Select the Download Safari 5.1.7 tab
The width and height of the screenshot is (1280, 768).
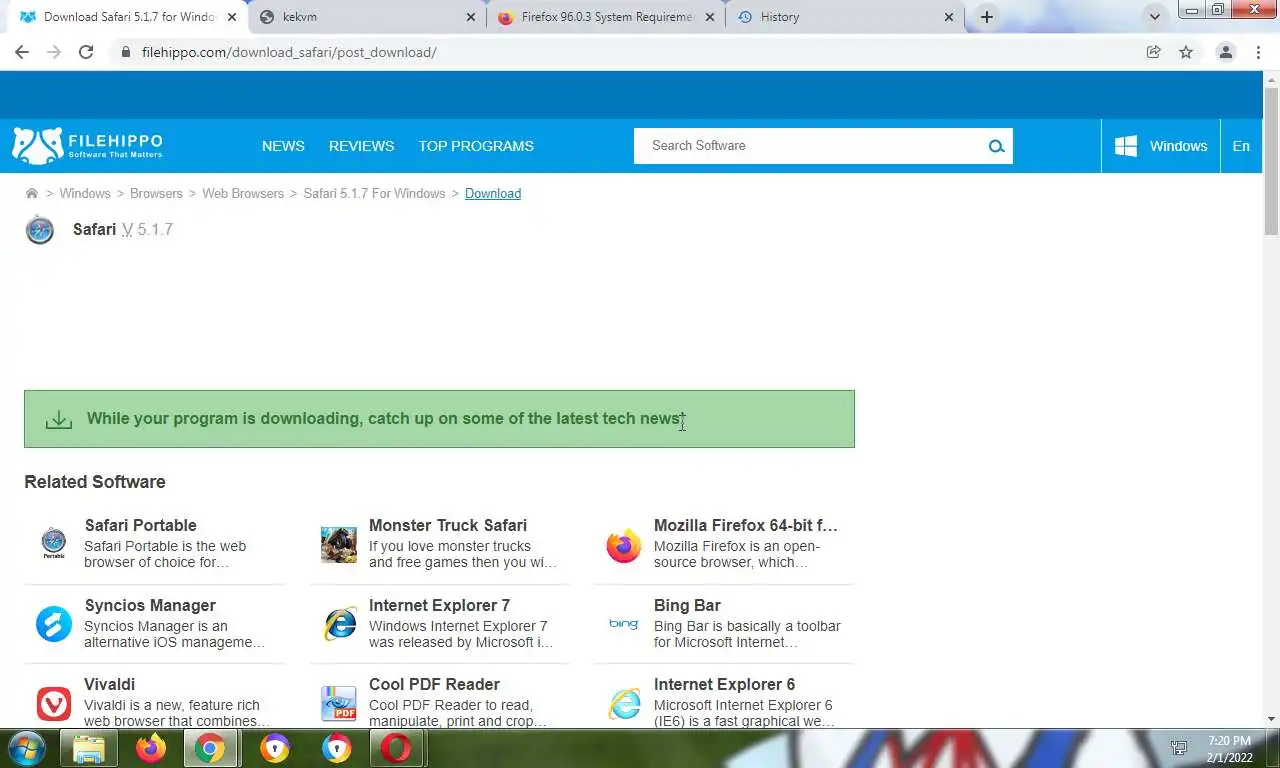coord(128,17)
